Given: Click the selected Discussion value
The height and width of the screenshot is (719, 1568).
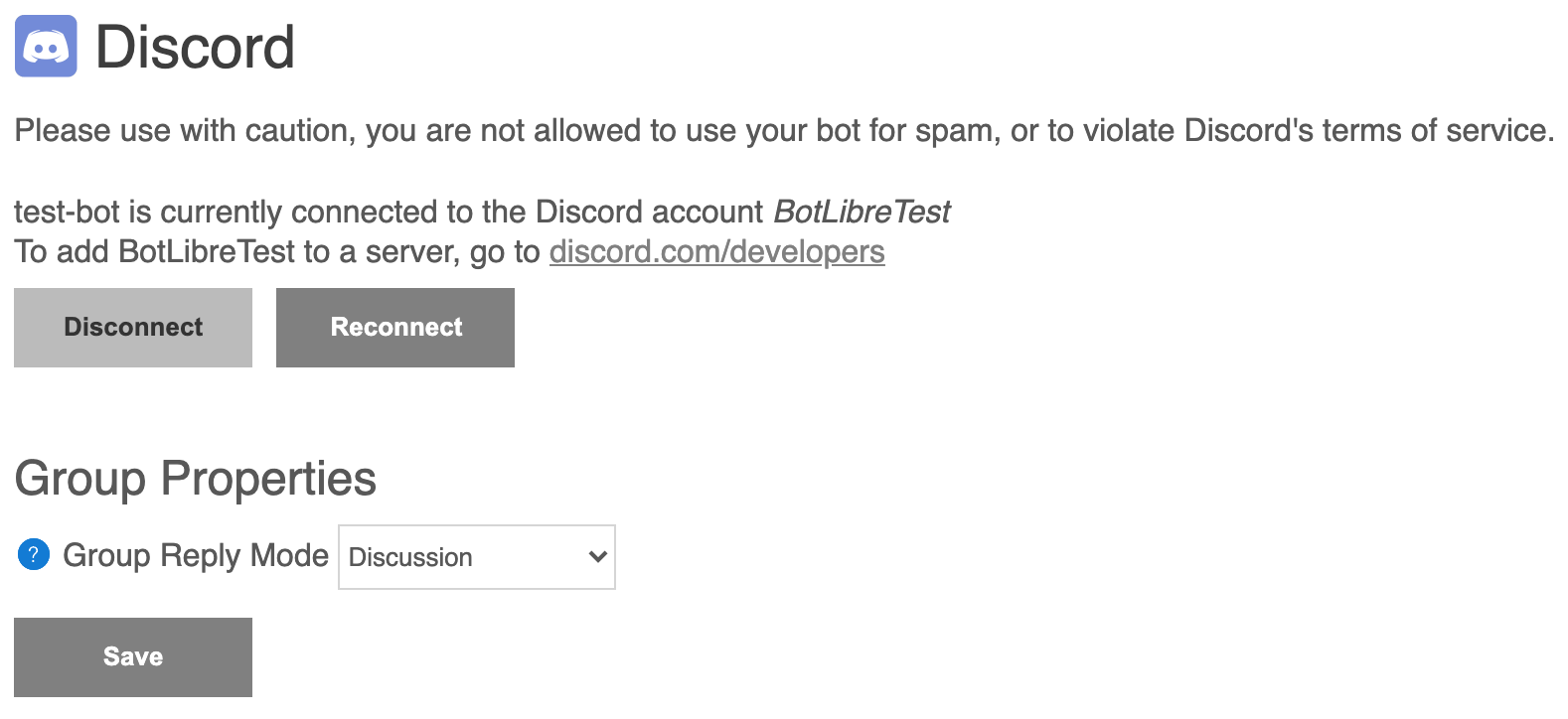Looking at the screenshot, I should (x=411, y=558).
